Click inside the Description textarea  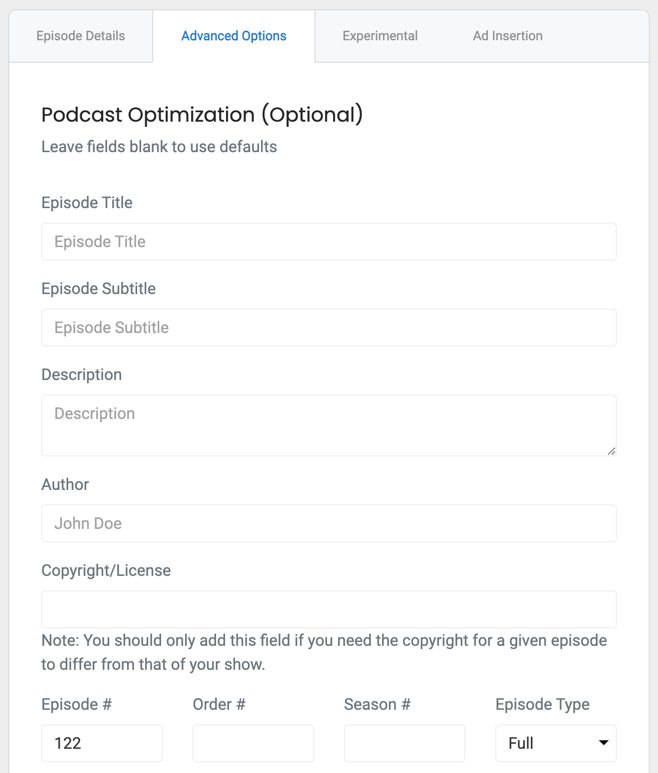329,425
